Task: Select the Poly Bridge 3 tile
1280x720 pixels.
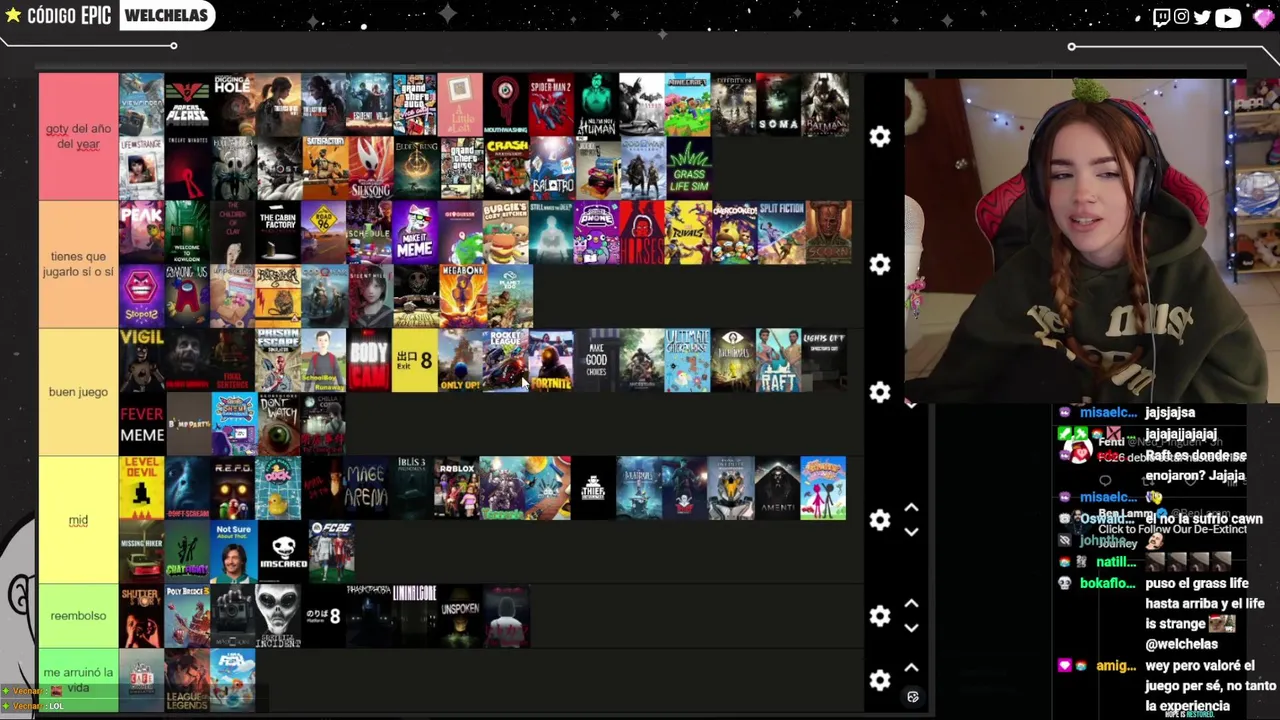Action: (x=187, y=616)
